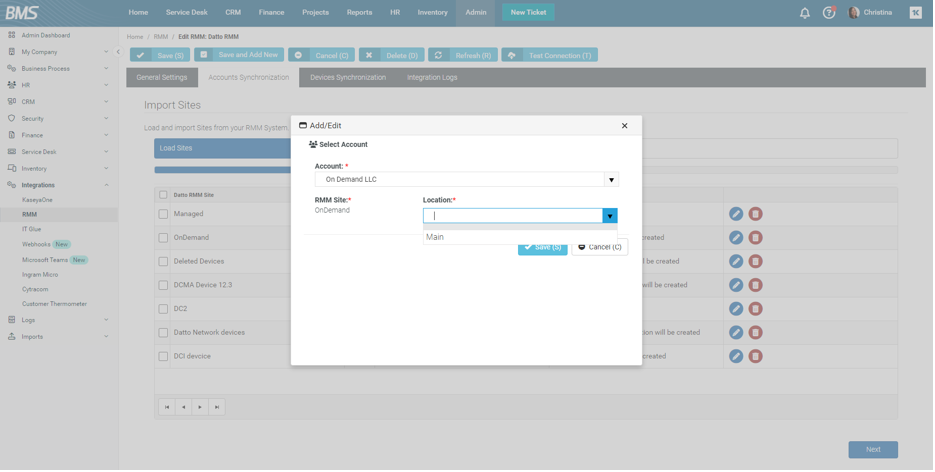
Task: Switch to Devices Synchronization tab
Action: click(x=348, y=78)
